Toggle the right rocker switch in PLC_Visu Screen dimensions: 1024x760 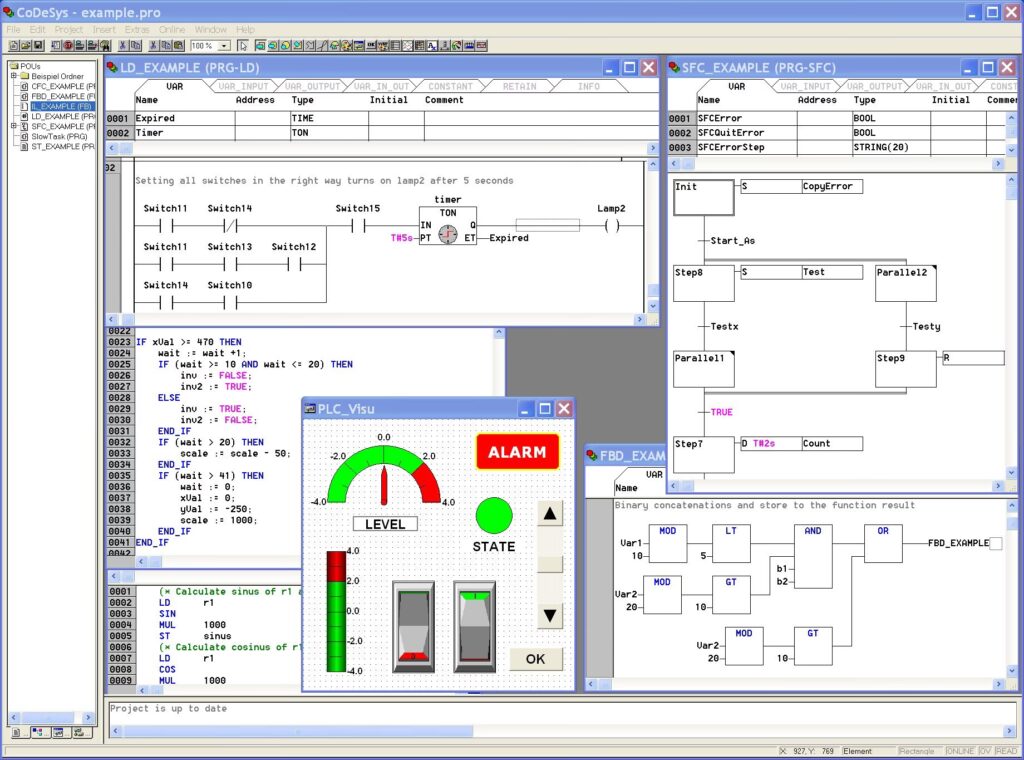(x=474, y=626)
